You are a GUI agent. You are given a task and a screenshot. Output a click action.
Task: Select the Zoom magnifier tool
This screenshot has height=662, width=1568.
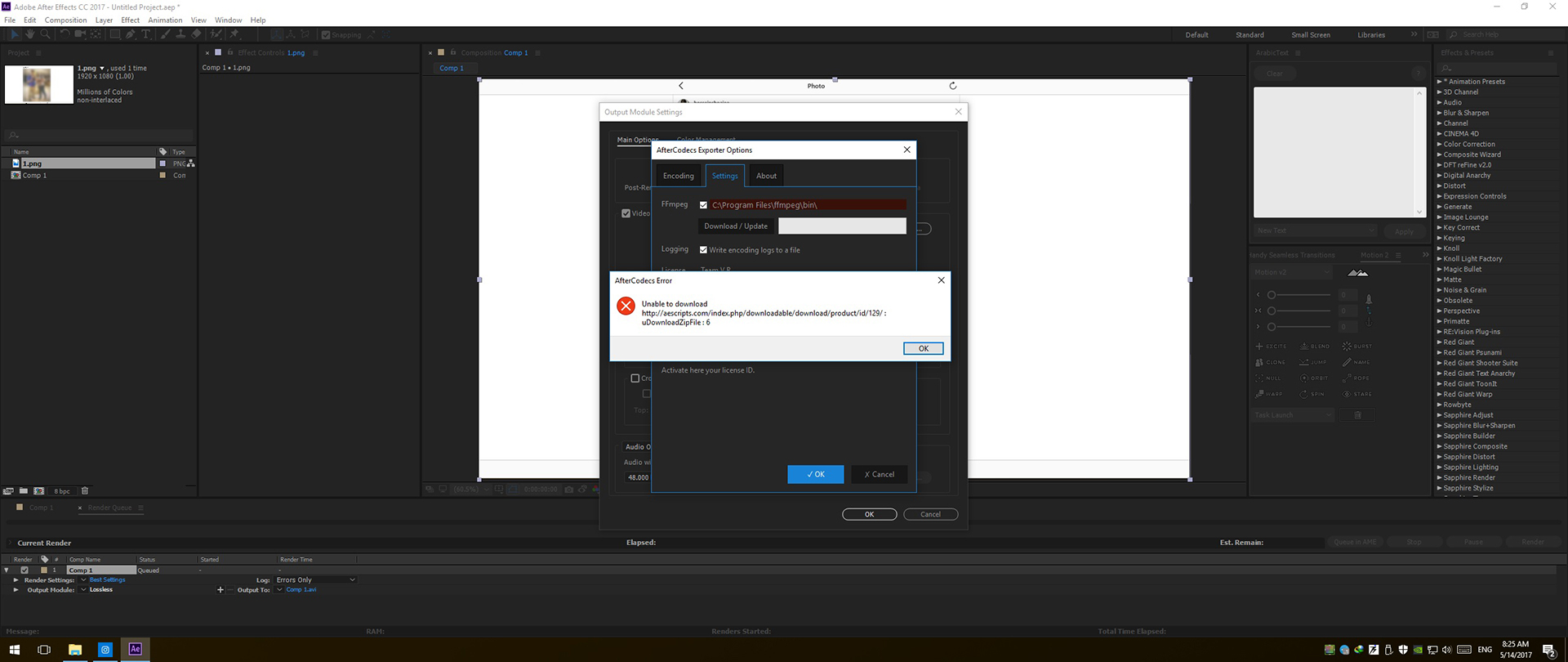45,34
